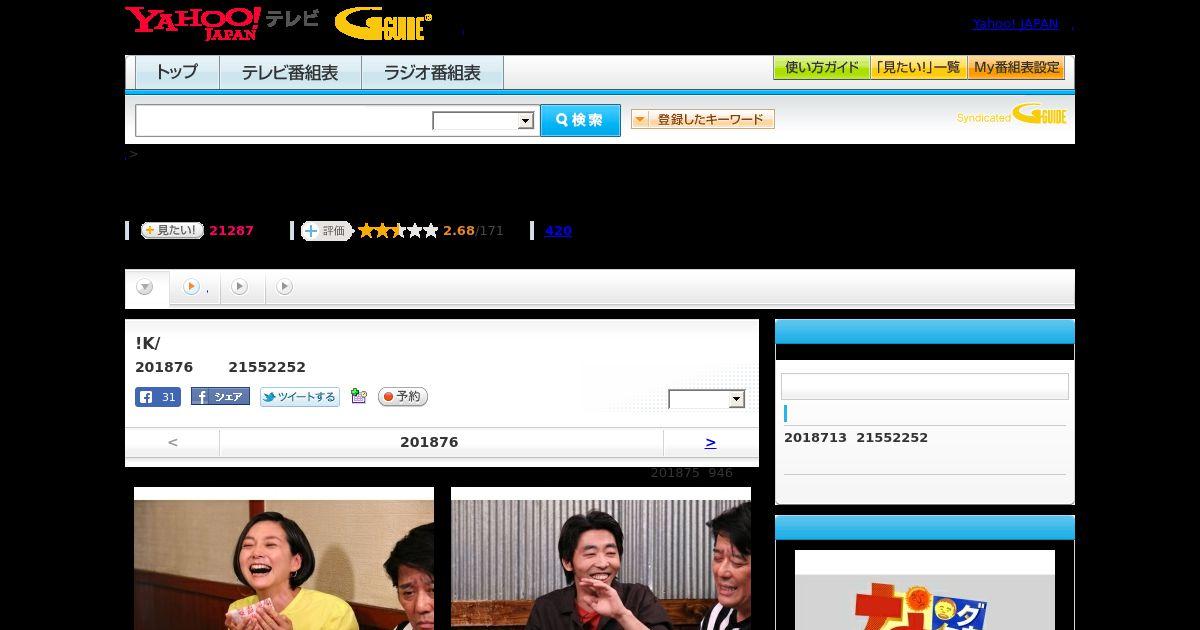Expand 登録したキーワード dropdown

click(x=703, y=119)
